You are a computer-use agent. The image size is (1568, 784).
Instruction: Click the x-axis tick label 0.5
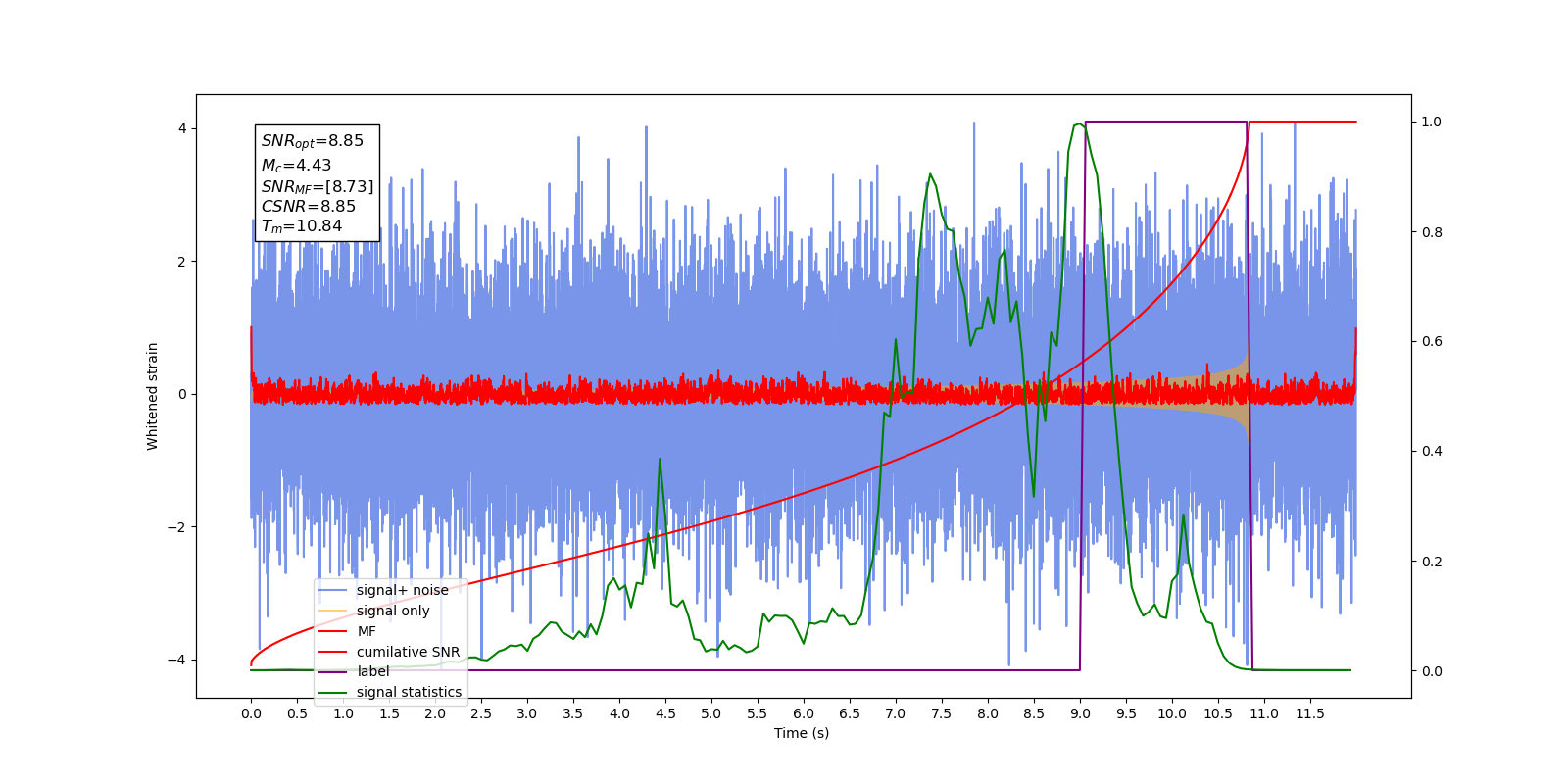297,713
